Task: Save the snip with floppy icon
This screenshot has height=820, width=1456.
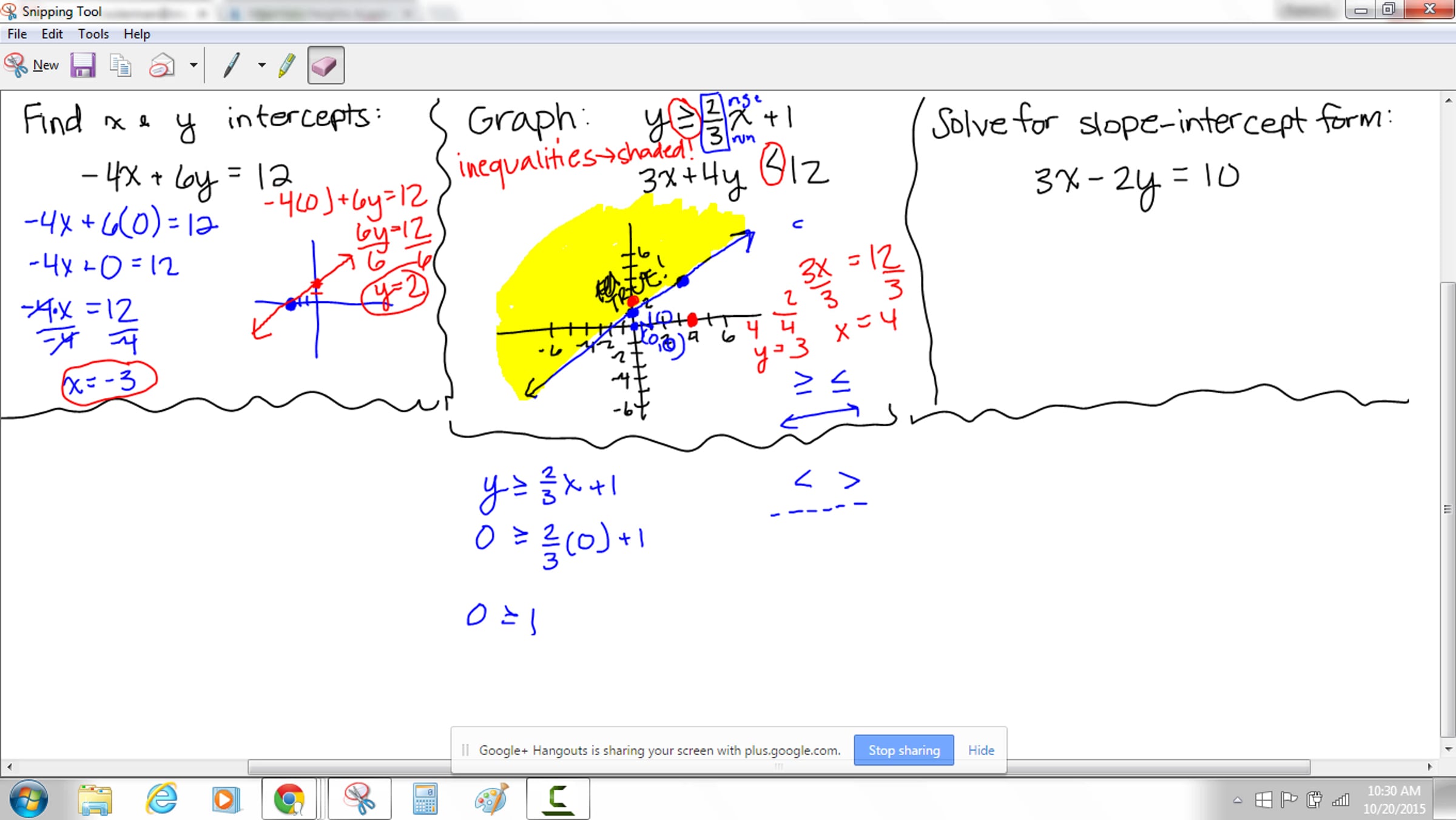Action: click(x=83, y=65)
